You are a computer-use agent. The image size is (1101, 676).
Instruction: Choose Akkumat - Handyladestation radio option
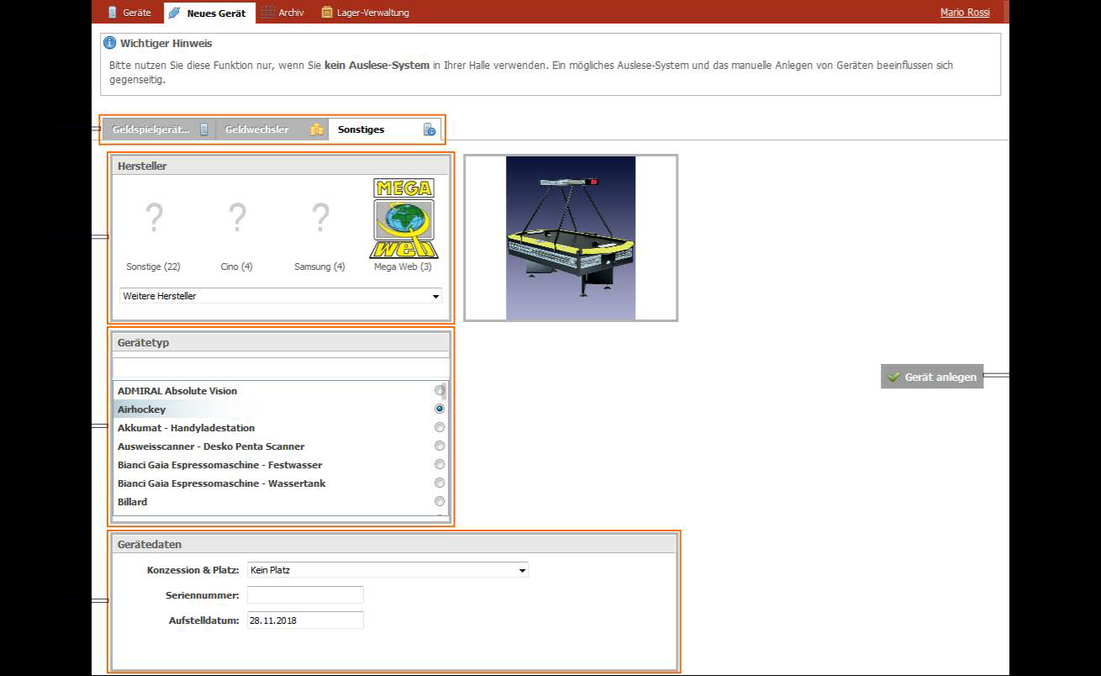click(440, 427)
